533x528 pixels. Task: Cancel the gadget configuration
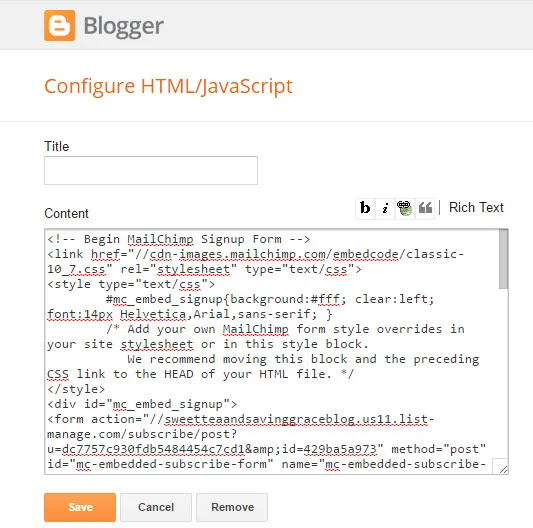(x=156, y=507)
